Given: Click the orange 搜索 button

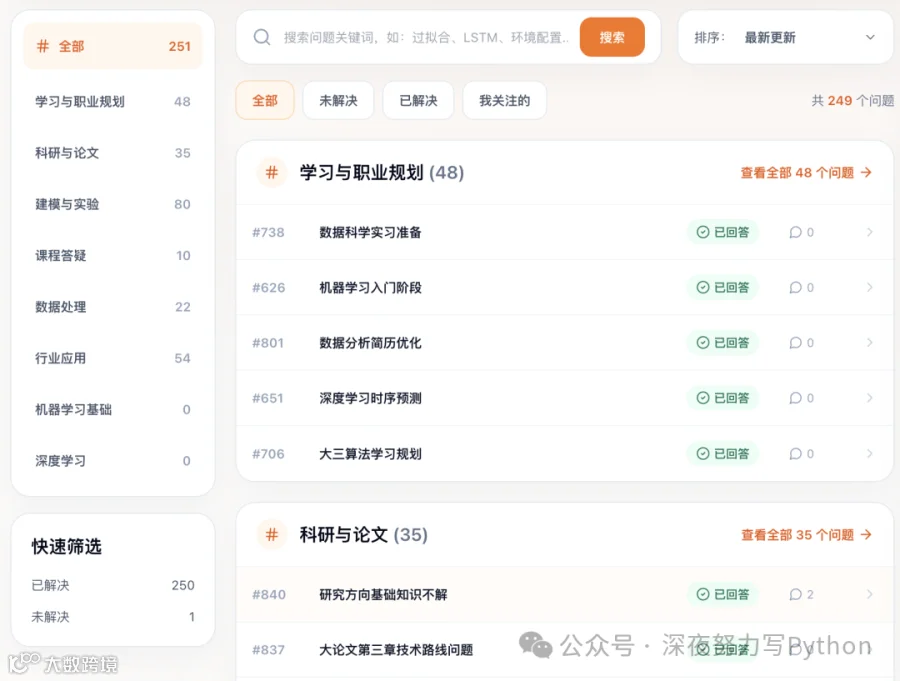Looking at the screenshot, I should tap(612, 37).
